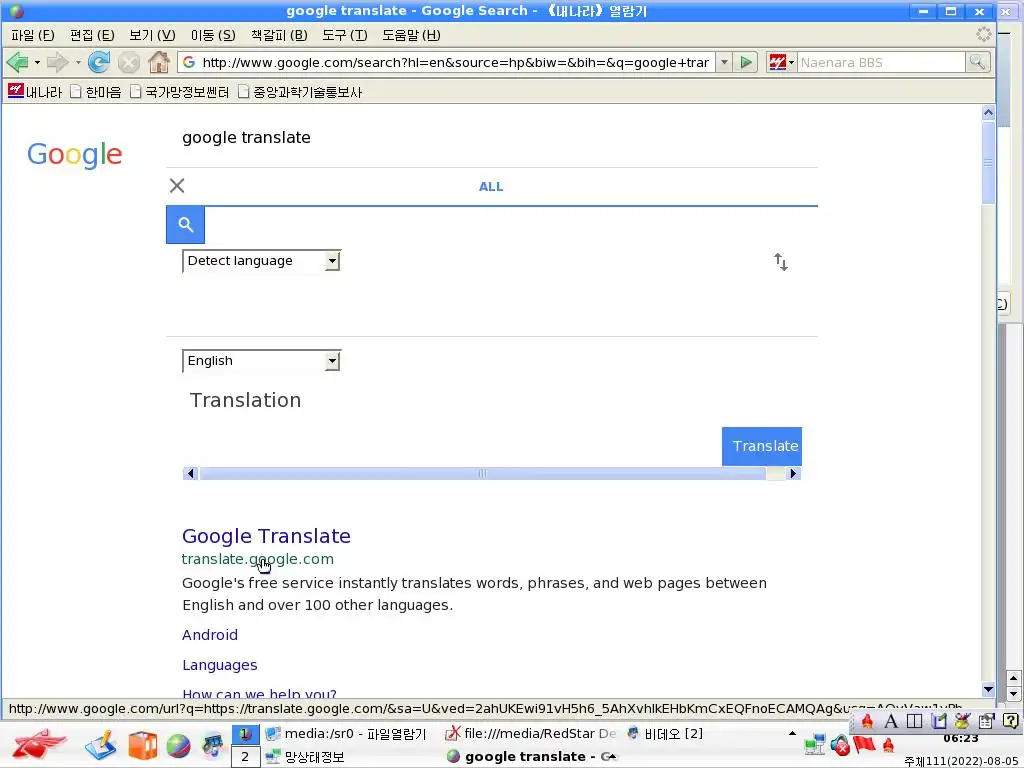1024x768 pixels.
Task: Switch to 망상태정보 taskbar window
Action: coord(306,757)
